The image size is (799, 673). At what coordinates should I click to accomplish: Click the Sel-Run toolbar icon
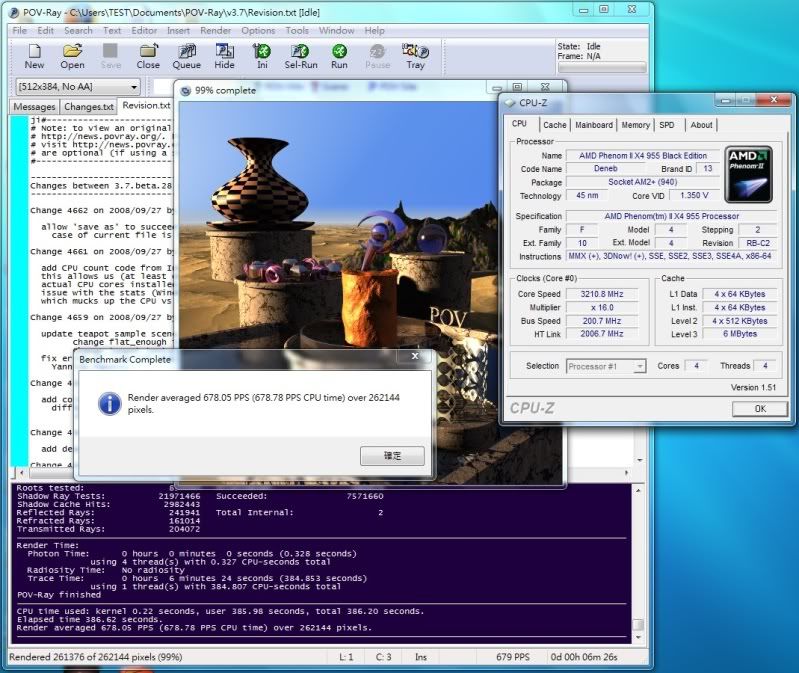pos(301,56)
